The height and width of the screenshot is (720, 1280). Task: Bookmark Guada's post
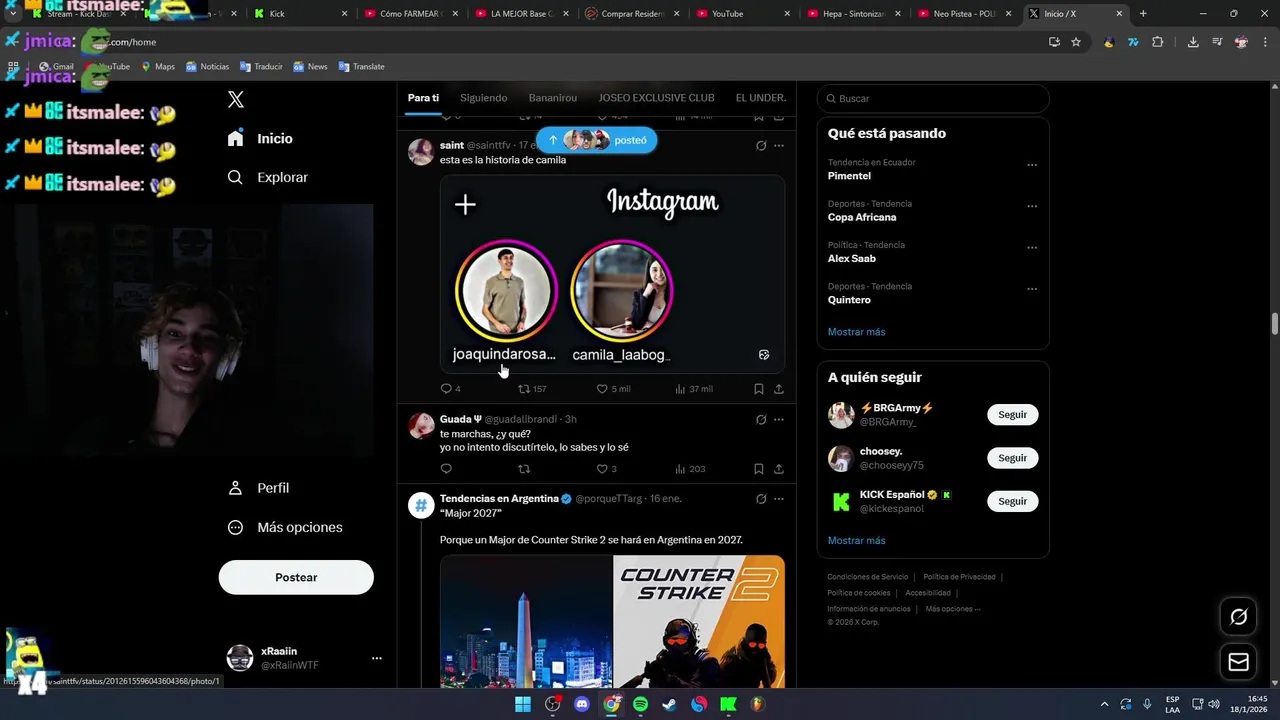point(759,469)
